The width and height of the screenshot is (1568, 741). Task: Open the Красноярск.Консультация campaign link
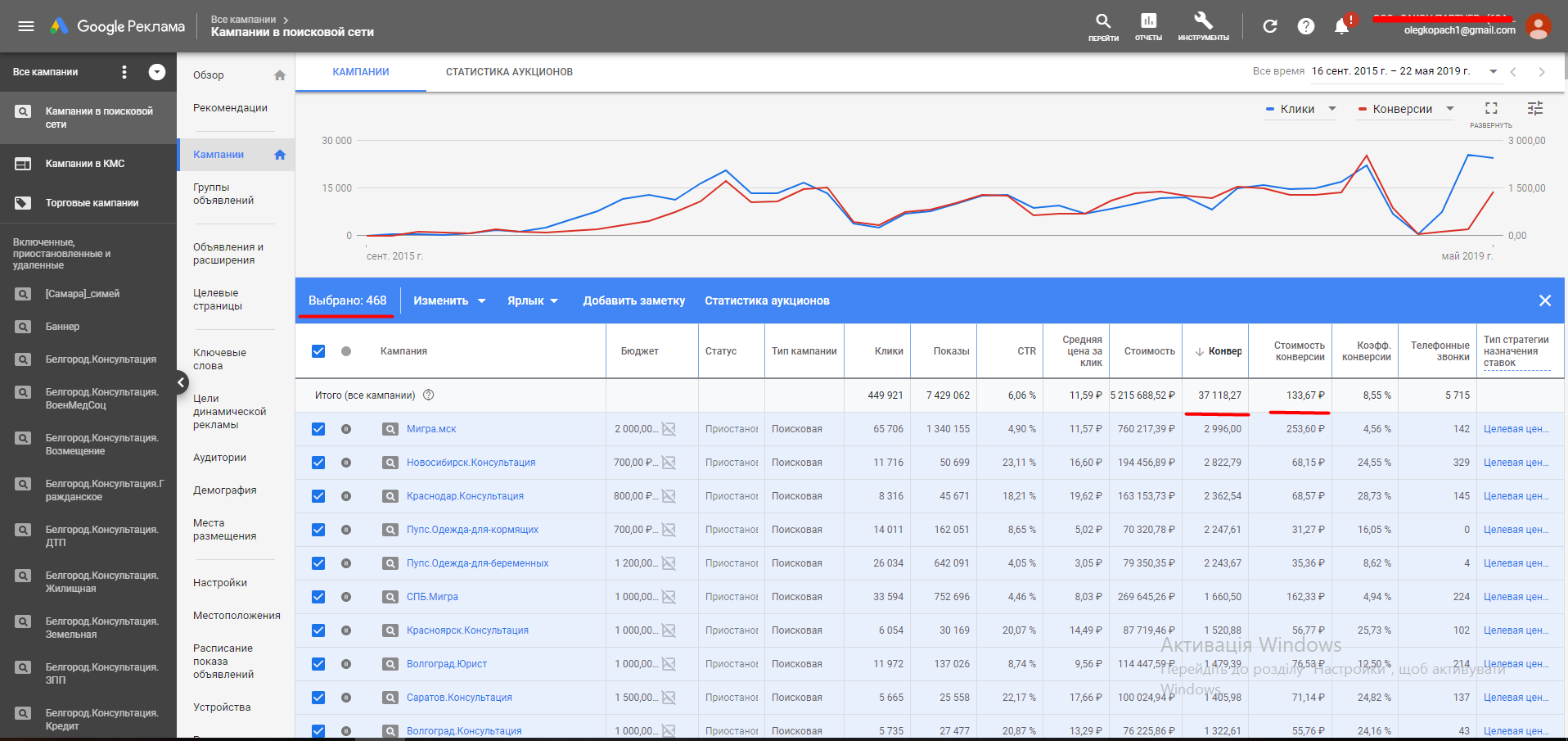[x=467, y=630]
